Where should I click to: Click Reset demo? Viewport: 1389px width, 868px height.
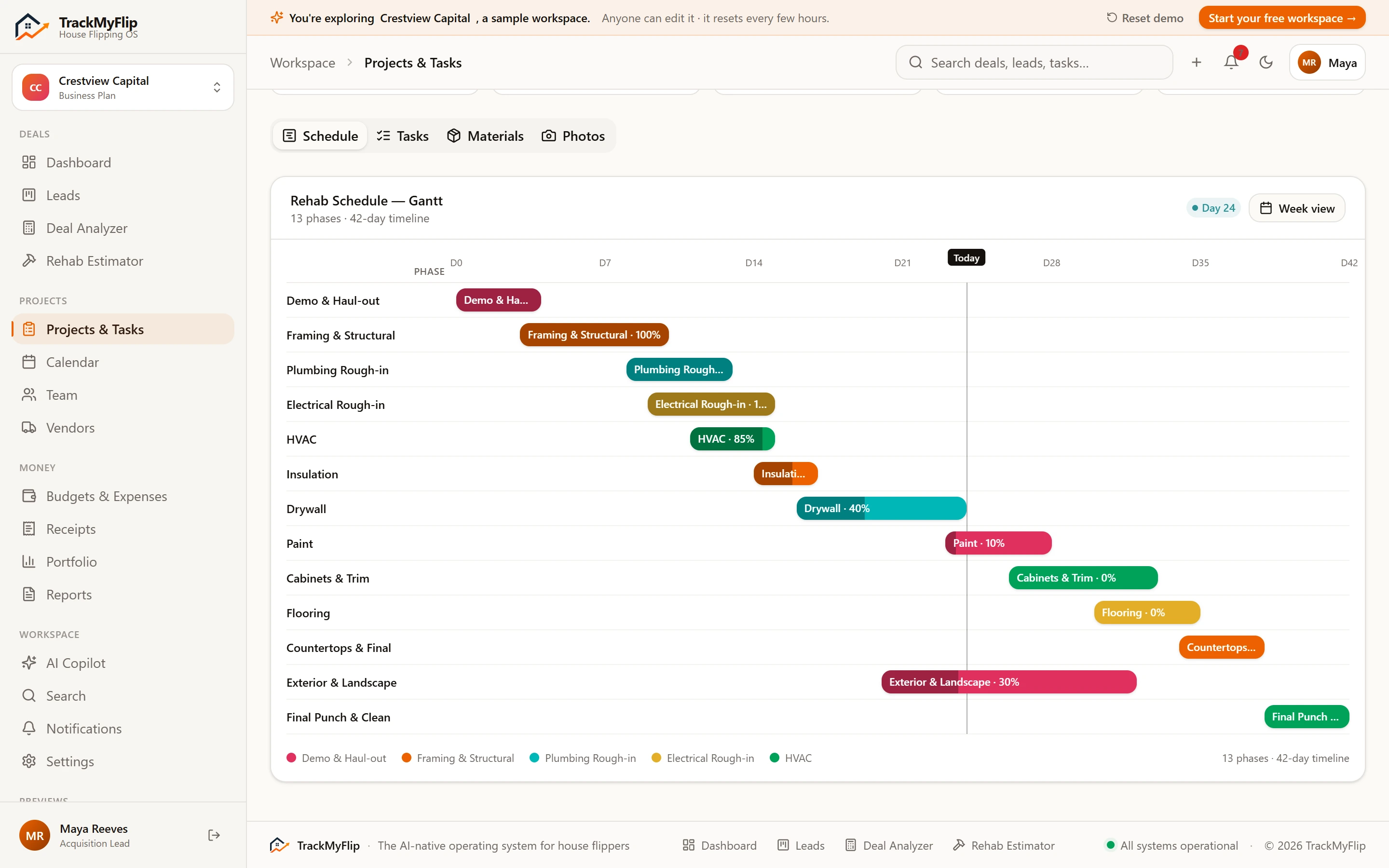pos(1144,18)
